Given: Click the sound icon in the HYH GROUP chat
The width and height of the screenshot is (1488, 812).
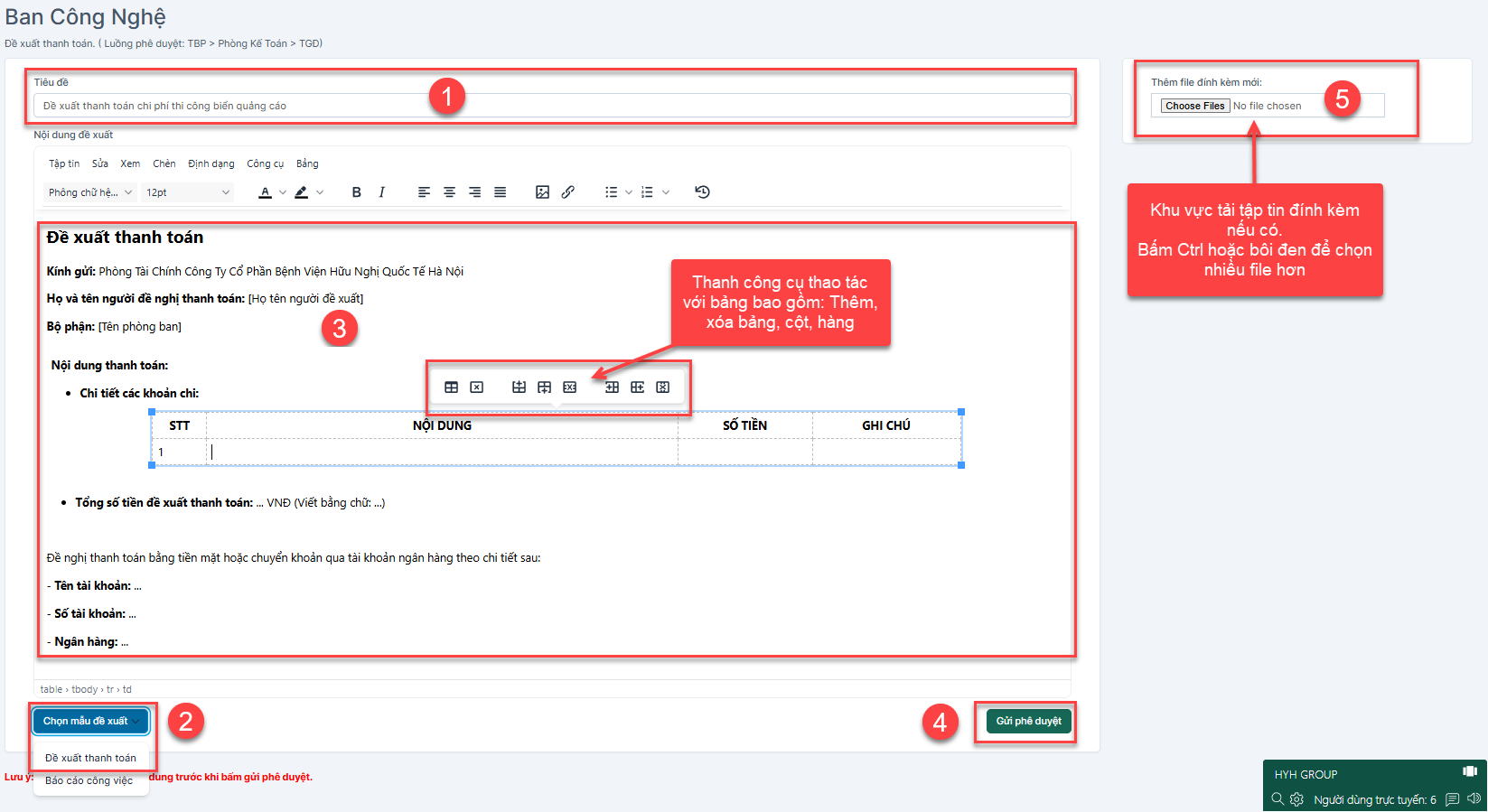Looking at the screenshot, I should [x=1474, y=798].
